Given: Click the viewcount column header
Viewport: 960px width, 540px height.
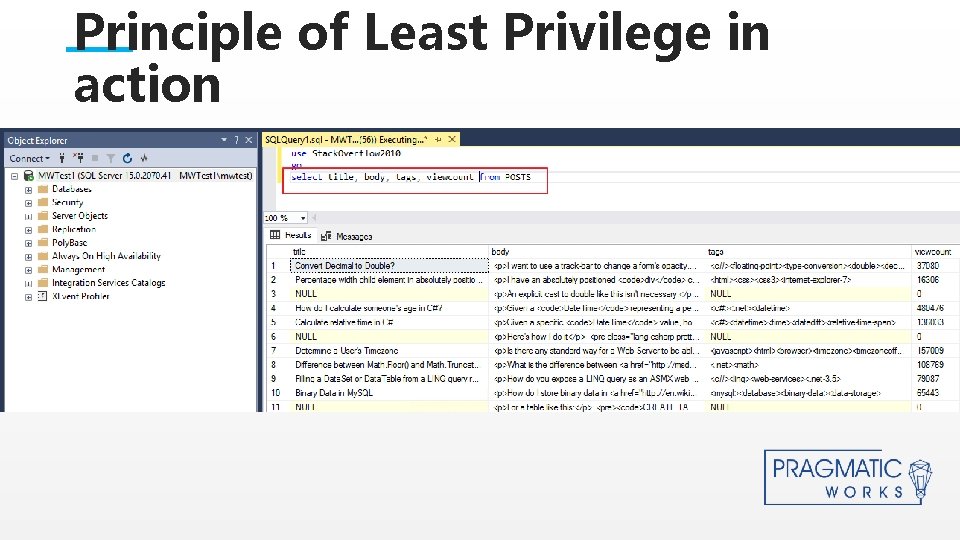Looking at the screenshot, I should (x=935, y=252).
